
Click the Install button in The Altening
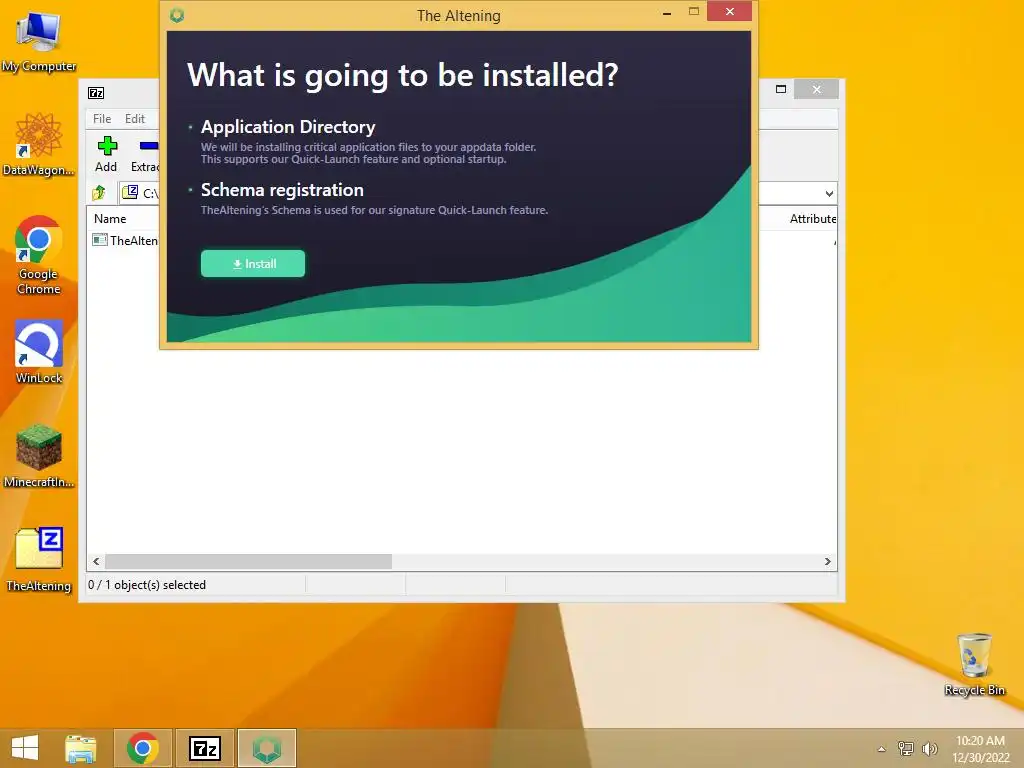coord(253,264)
